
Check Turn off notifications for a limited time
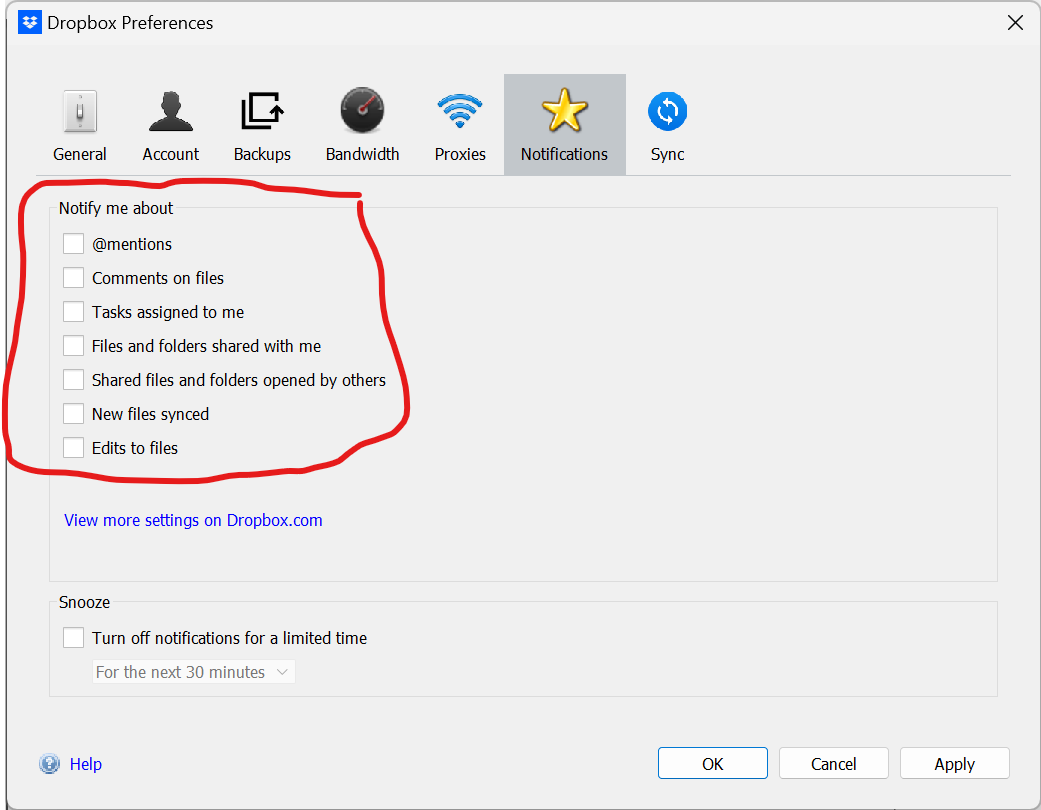[73, 638]
